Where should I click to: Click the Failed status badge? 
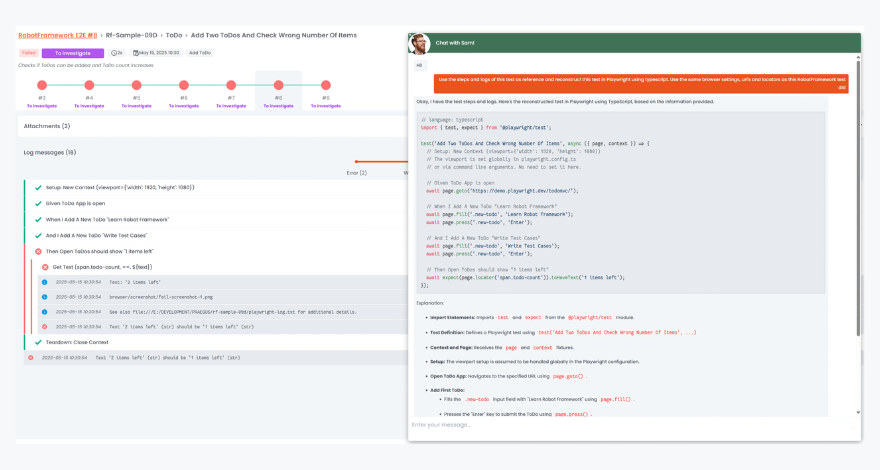point(28,53)
